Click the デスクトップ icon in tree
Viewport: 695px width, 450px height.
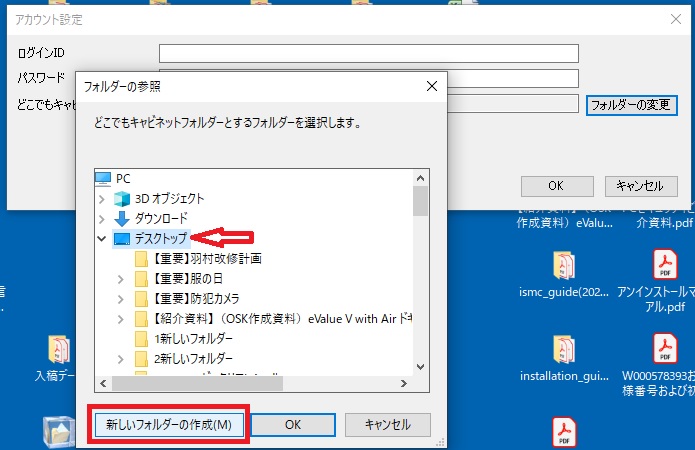(122, 239)
